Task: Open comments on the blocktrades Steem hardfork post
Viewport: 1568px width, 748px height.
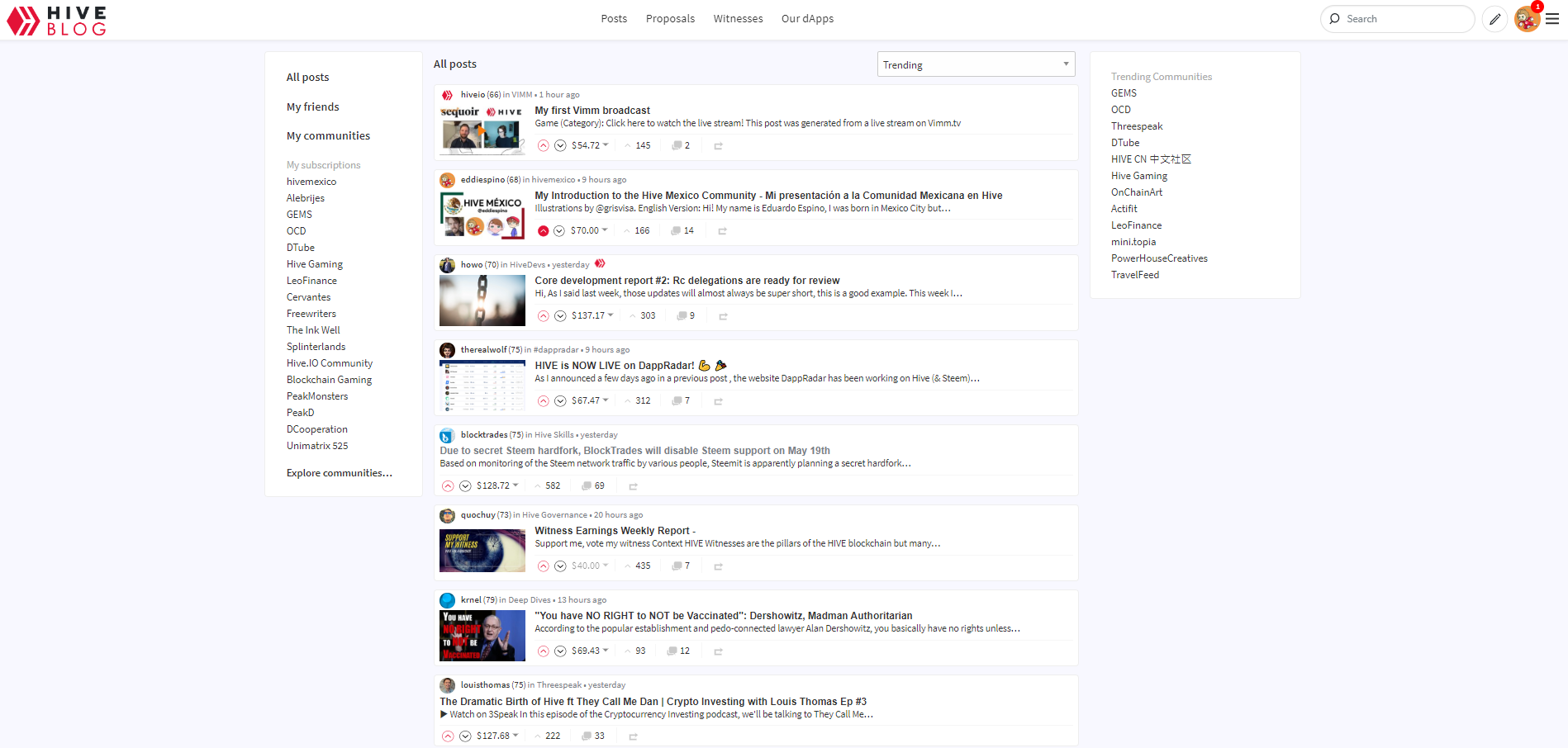Action: (x=593, y=486)
